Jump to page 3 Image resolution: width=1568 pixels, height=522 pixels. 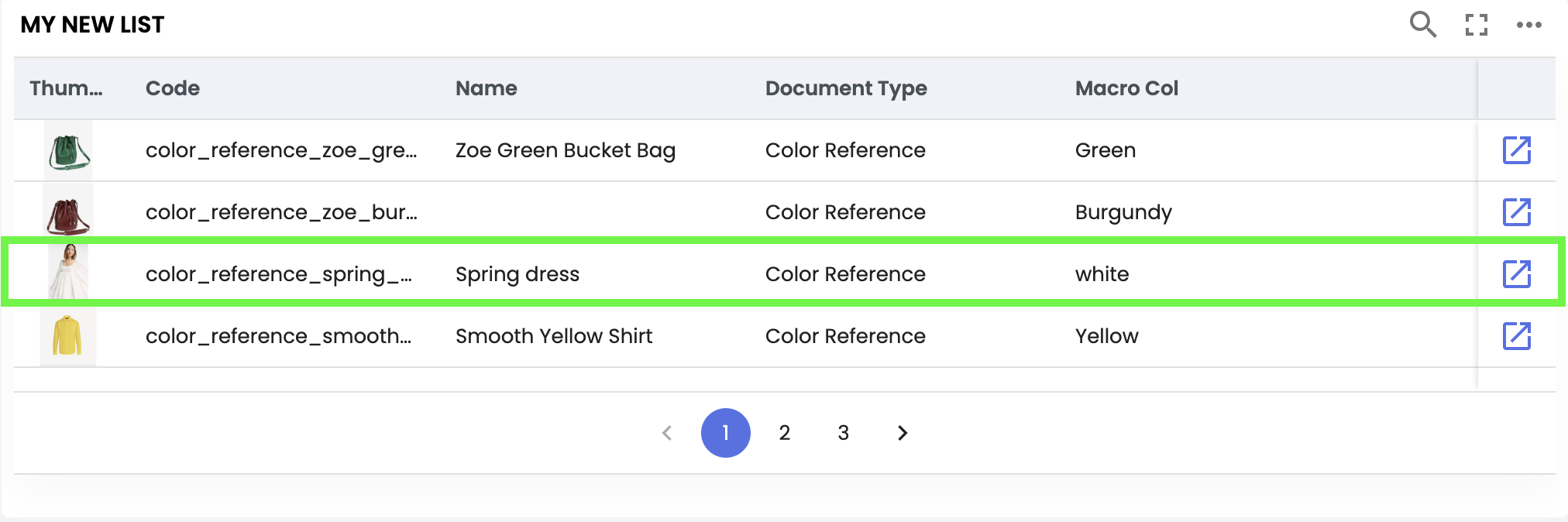coord(844,433)
